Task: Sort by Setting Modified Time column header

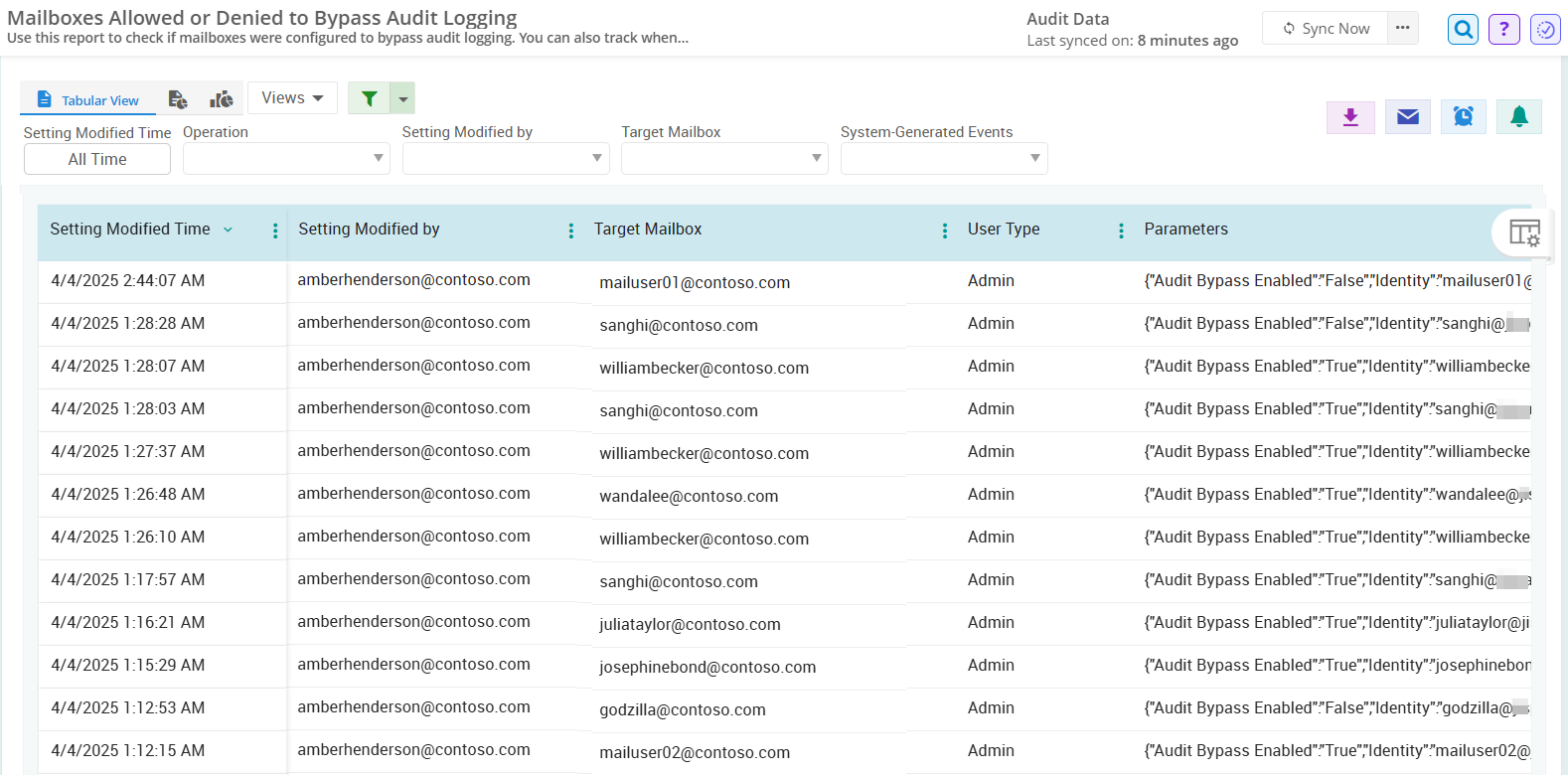Action: tap(130, 230)
